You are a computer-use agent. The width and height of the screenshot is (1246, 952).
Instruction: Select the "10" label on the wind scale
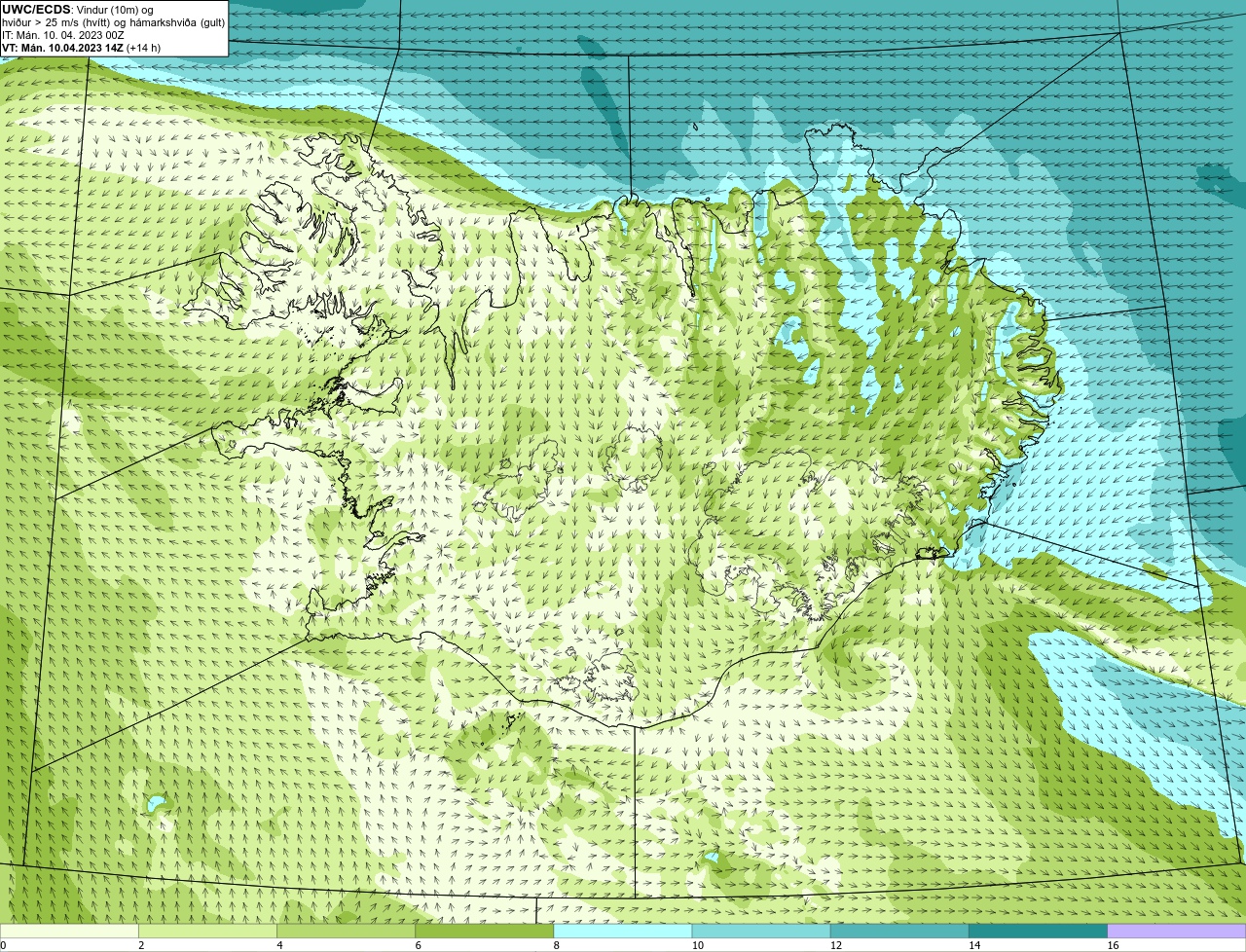tap(698, 945)
